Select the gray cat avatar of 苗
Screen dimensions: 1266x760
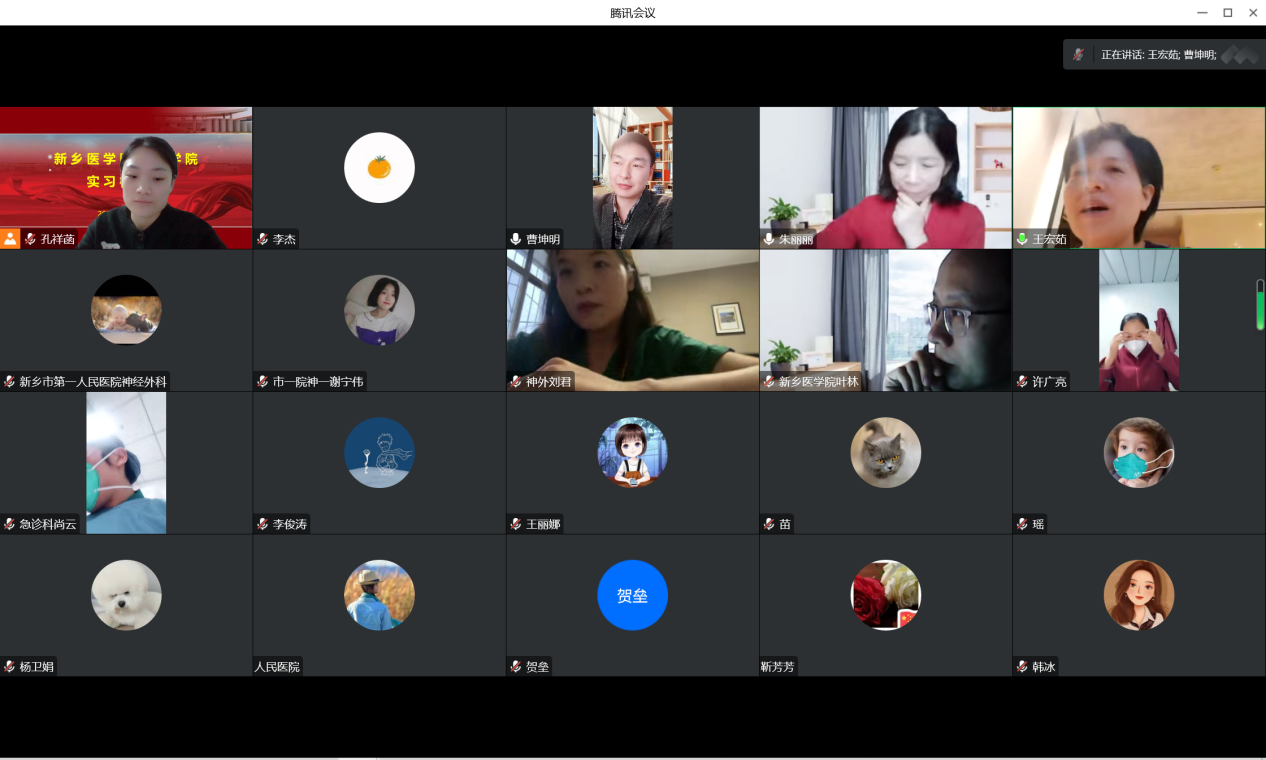[885, 453]
